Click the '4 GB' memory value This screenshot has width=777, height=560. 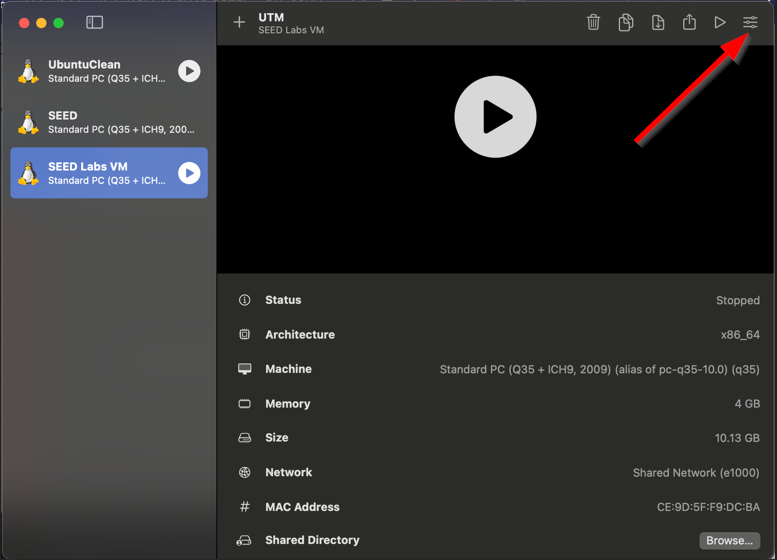tap(747, 404)
